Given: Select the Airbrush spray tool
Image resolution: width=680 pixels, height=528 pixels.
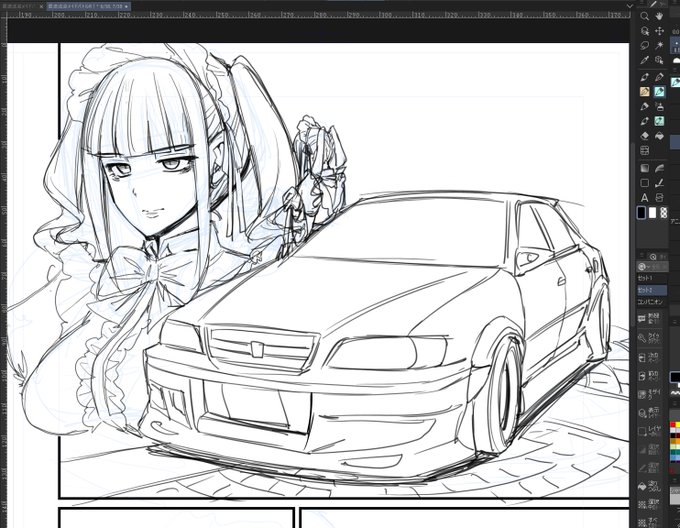Looking at the screenshot, I should coord(660,106).
